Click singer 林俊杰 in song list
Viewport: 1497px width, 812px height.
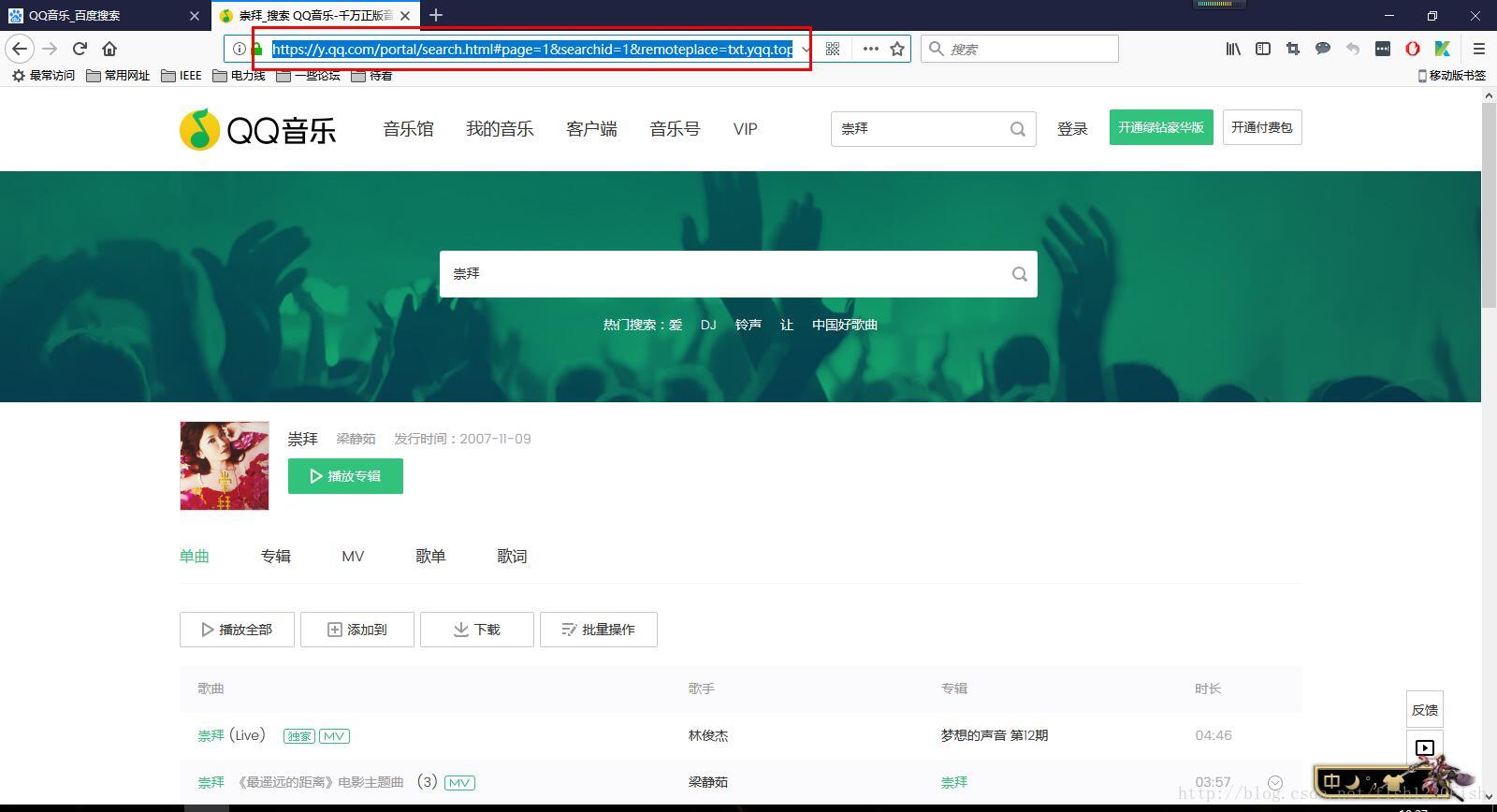pyautogui.click(x=708, y=735)
